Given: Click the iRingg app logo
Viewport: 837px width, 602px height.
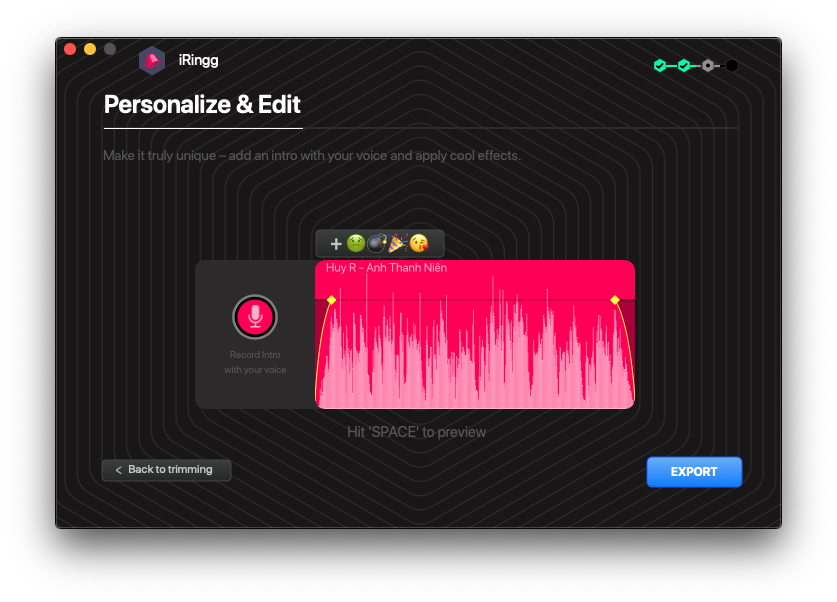Looking at the screenshot, I should (x=152, y=61).
